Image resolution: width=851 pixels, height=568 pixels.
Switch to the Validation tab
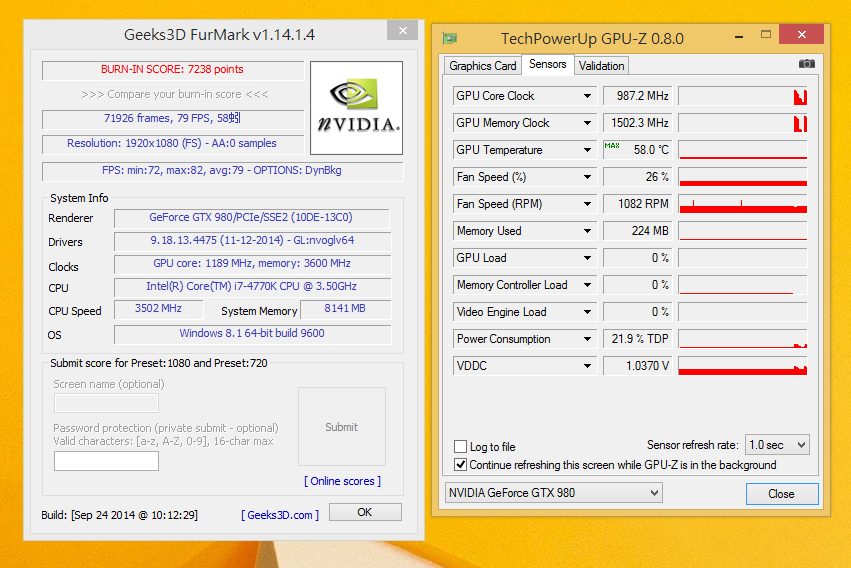pos(601,66)
